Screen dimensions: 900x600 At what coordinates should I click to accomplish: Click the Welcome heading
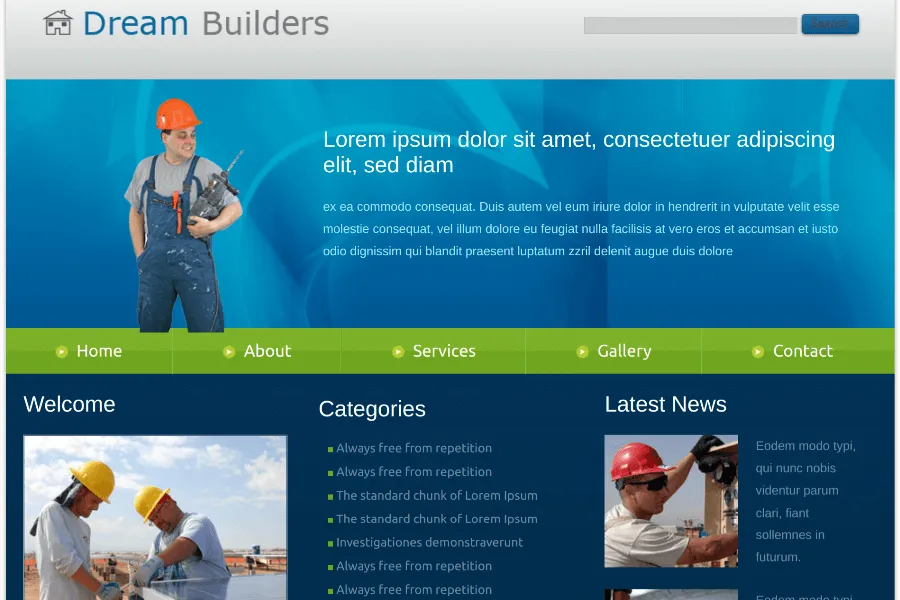pyautogui.click(x=69, y=404)
